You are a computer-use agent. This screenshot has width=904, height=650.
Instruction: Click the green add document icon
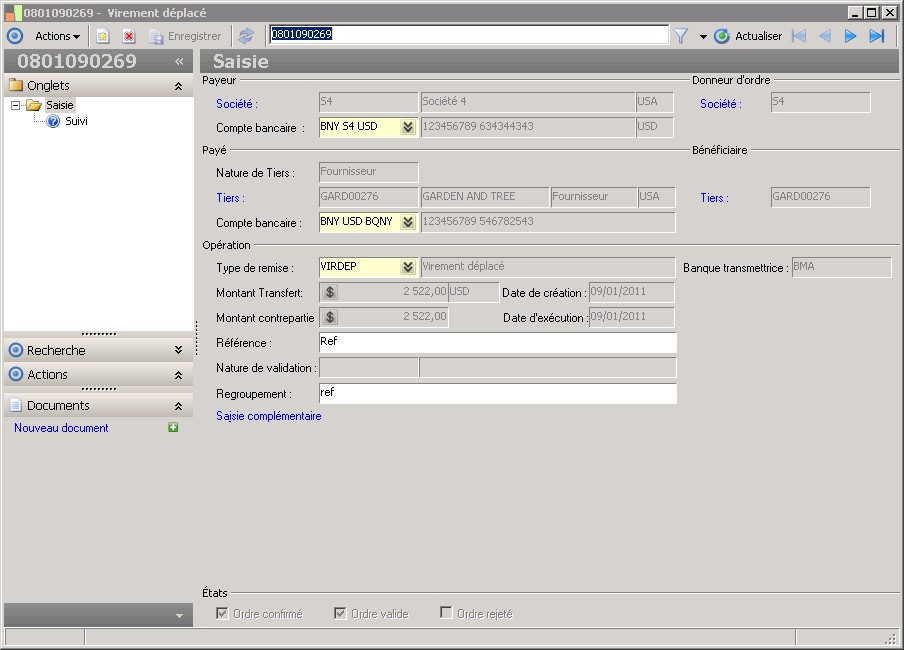173,428
